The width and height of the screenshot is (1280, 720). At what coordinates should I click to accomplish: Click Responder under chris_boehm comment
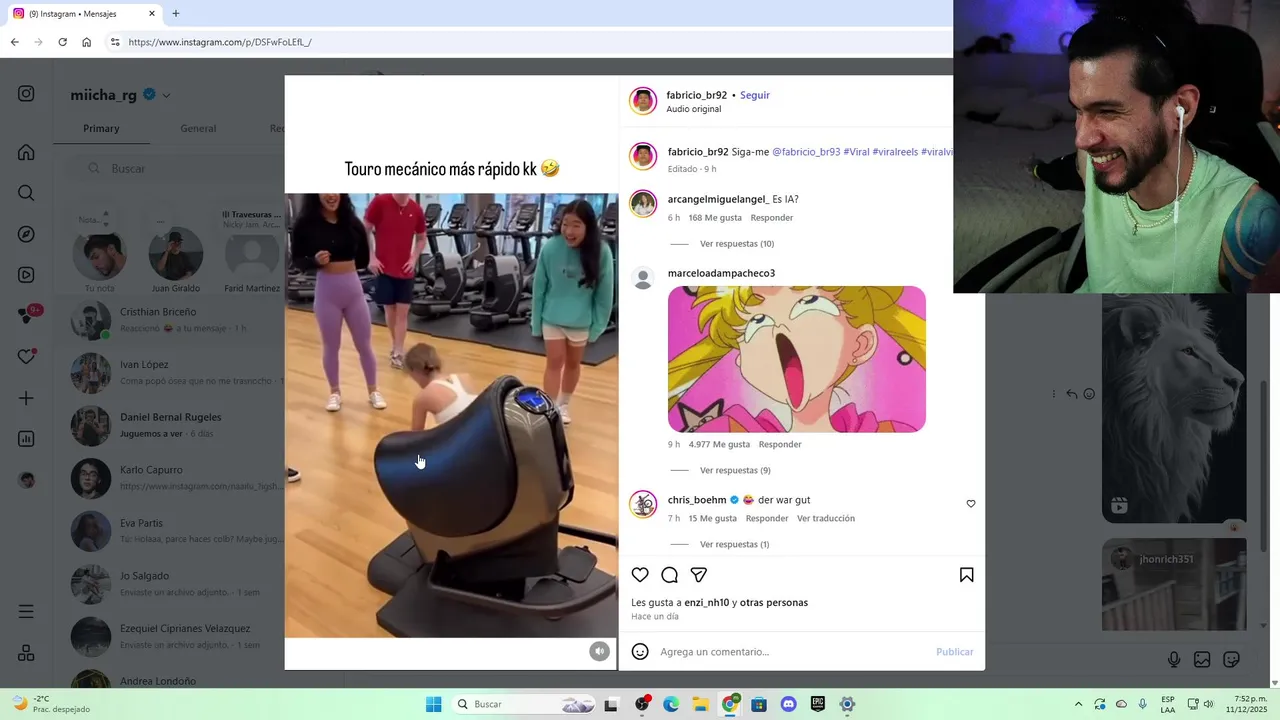767,519
